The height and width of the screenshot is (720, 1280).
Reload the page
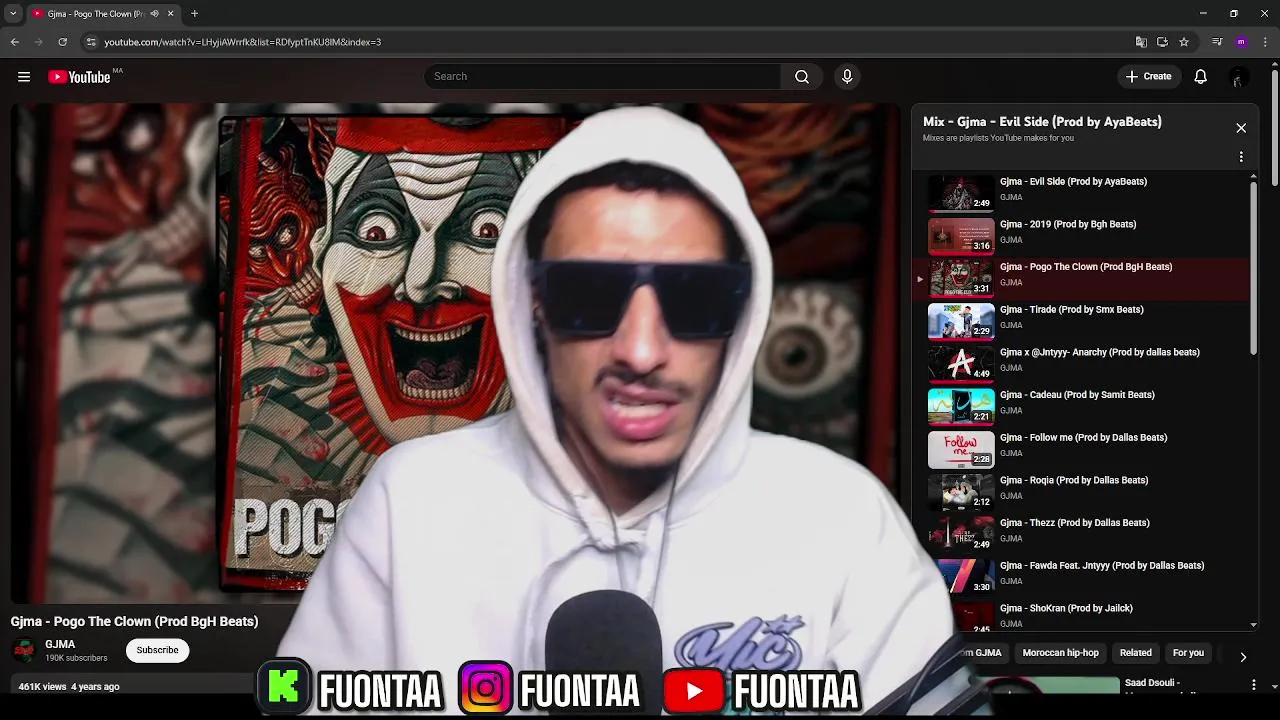pyautogui.click(x=62, y=42)
